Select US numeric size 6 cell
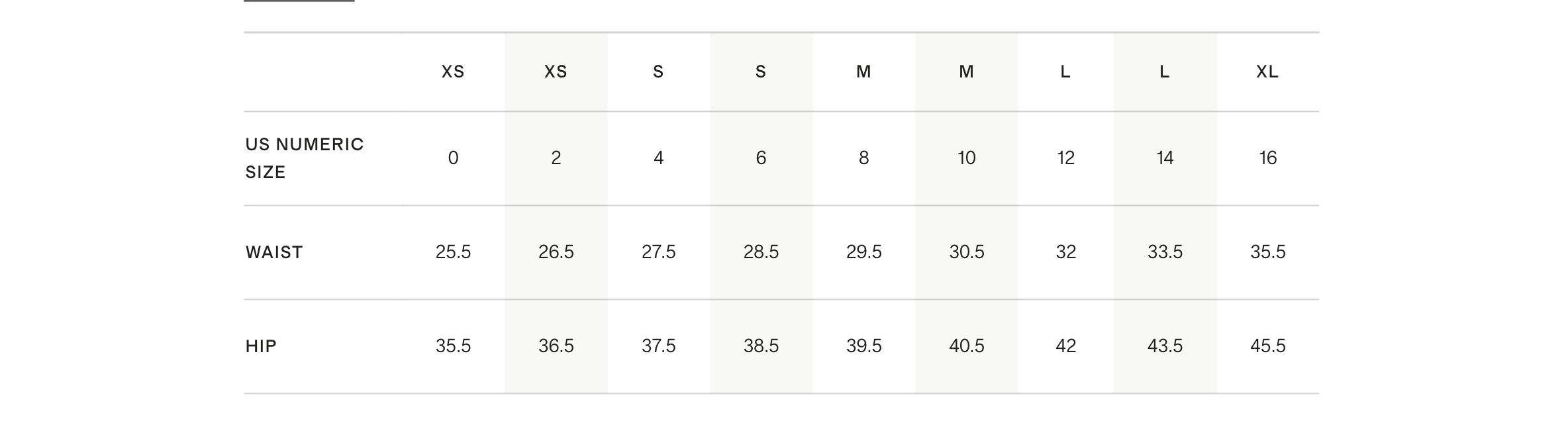Viewport: 1568px width, 425px height. click(x=761, y=158)
